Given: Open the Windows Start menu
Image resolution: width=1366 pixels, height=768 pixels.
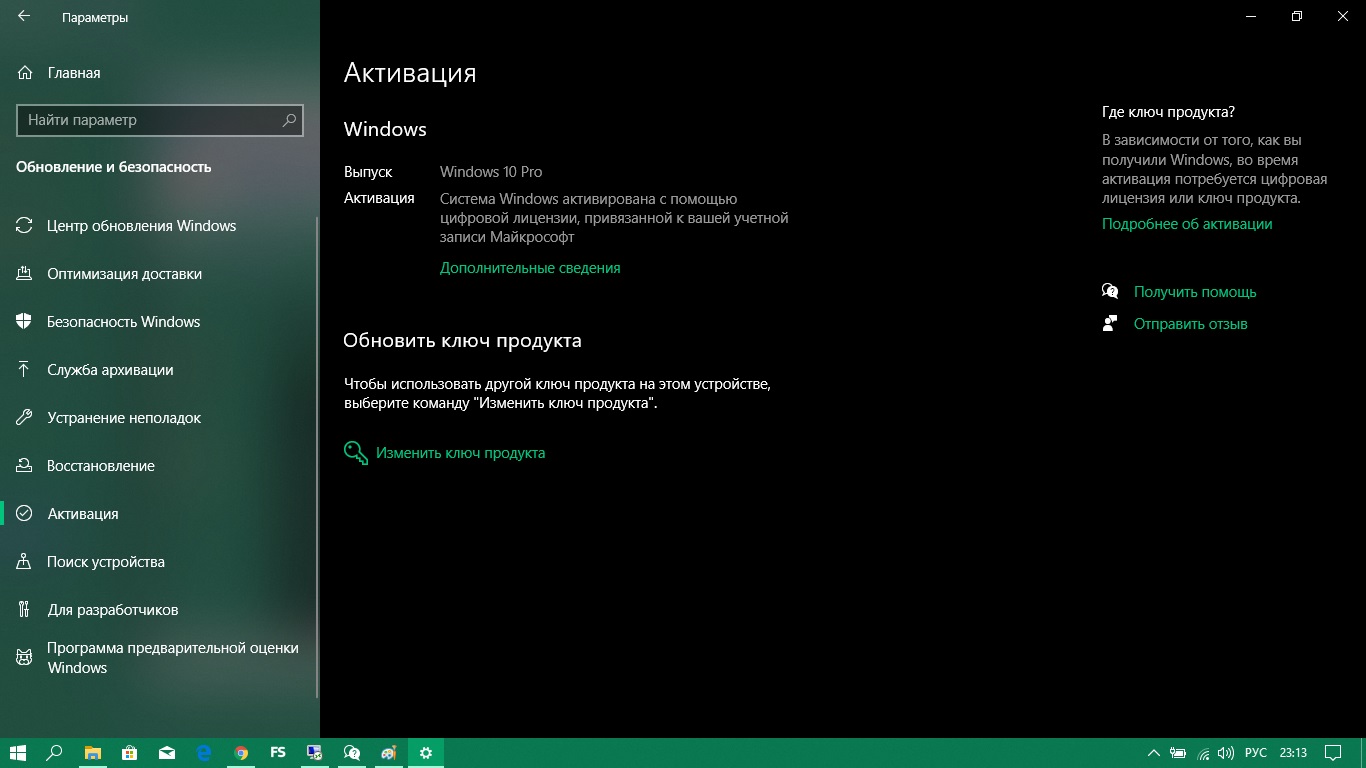Looking at the screenshot, I should (x=18, y=753).
